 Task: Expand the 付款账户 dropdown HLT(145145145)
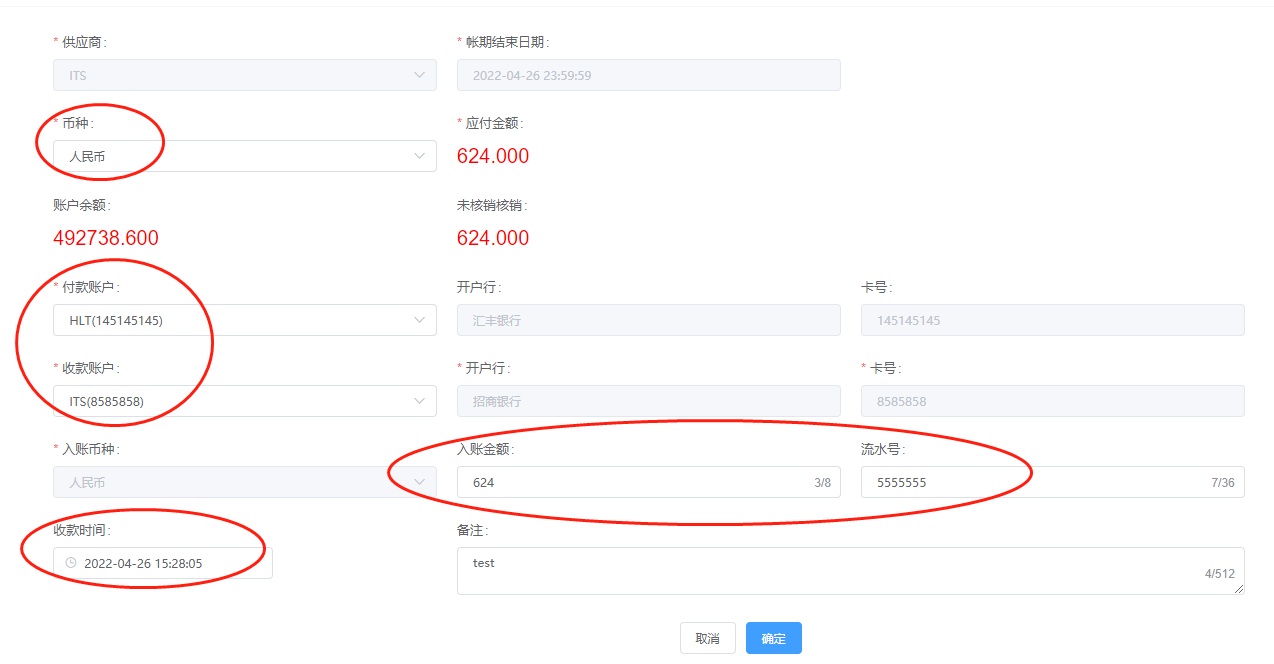(244, 320)
